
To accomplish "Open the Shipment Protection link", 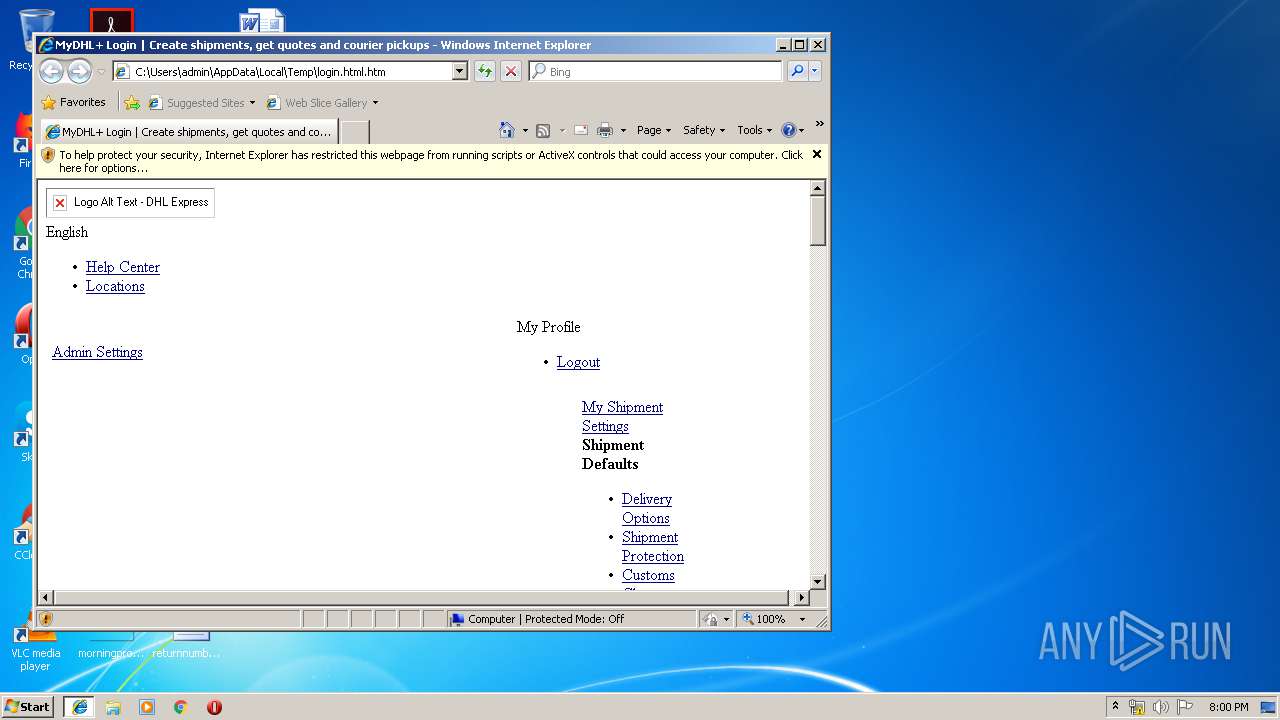I will pos(653,546).
